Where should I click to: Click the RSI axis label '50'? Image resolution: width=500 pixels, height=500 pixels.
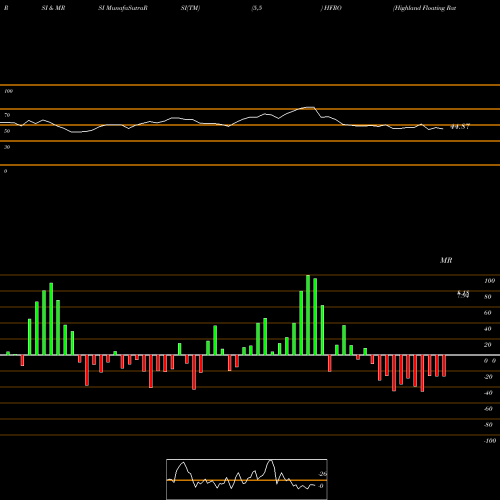pyautogui.click(x=7, y=131)
